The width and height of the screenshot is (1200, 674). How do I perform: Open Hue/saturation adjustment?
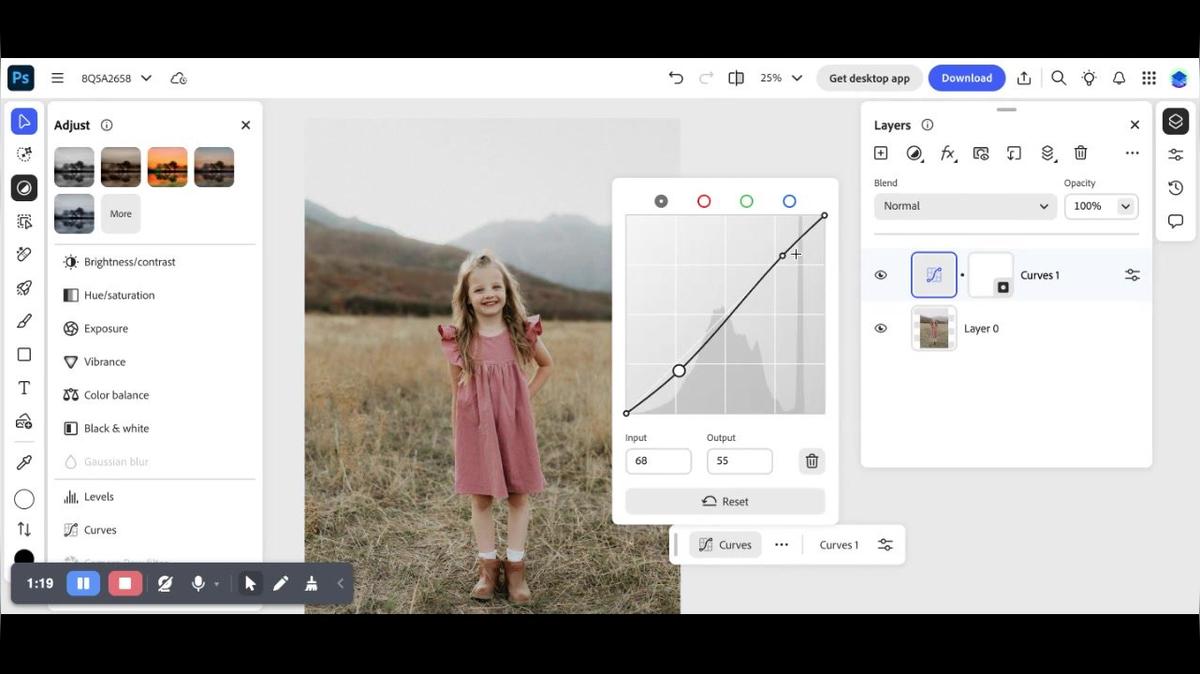tap(119, 295)
